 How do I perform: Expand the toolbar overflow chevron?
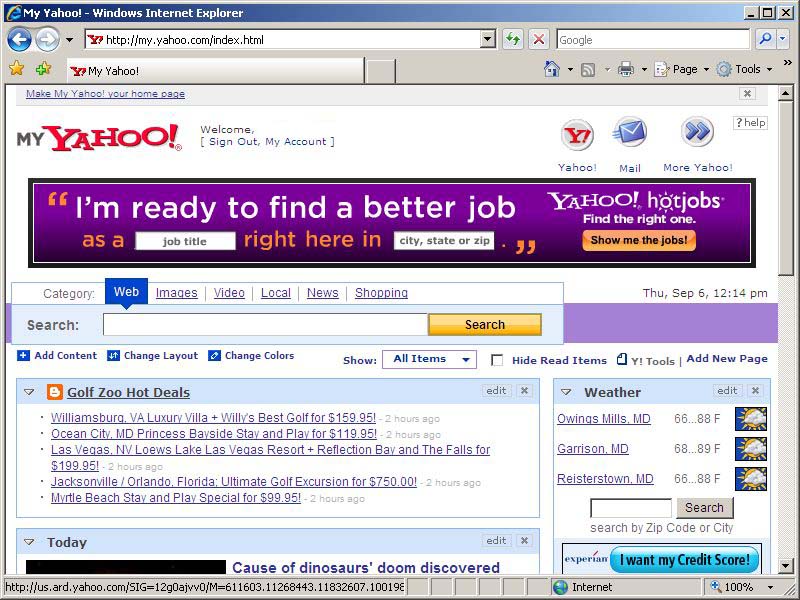pyautogui.click(x=787, y=63)
